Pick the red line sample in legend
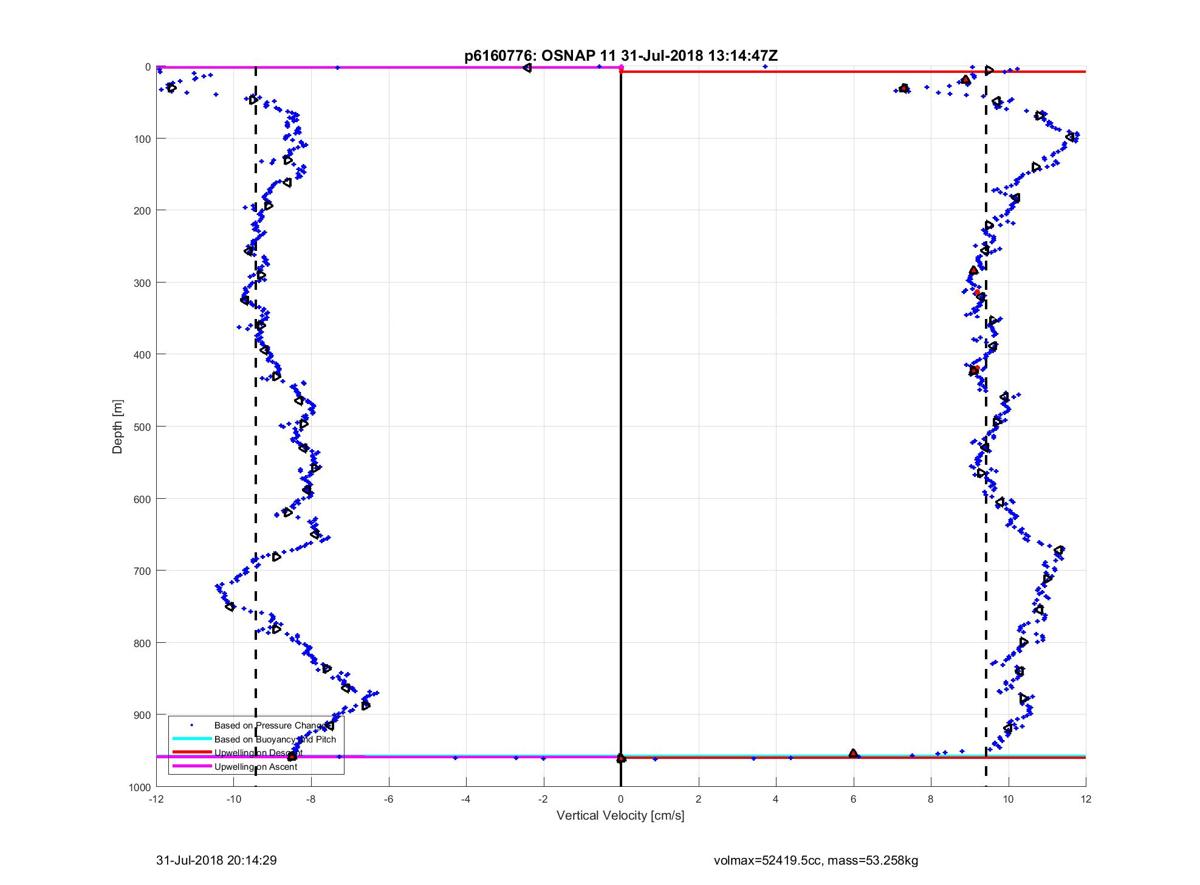 [191, 752]
